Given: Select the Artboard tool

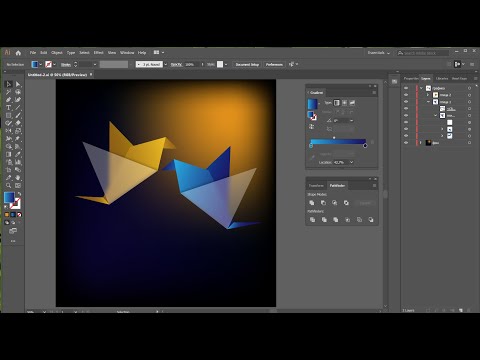Looking at the screenshot, I should point(9,170).
